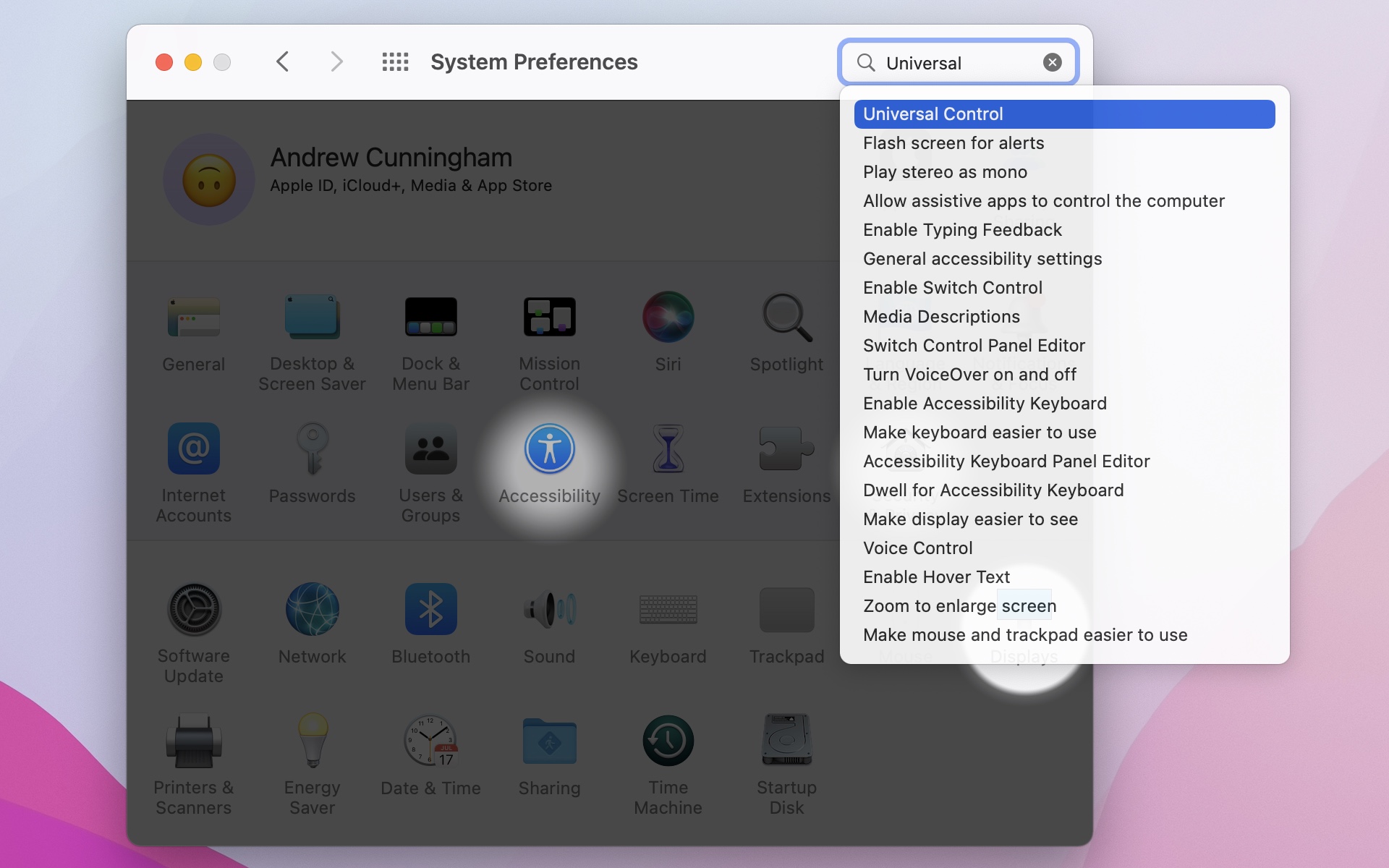The image size is (1389, 868).
Task: Open Software Update preferences
Action: 193,609
